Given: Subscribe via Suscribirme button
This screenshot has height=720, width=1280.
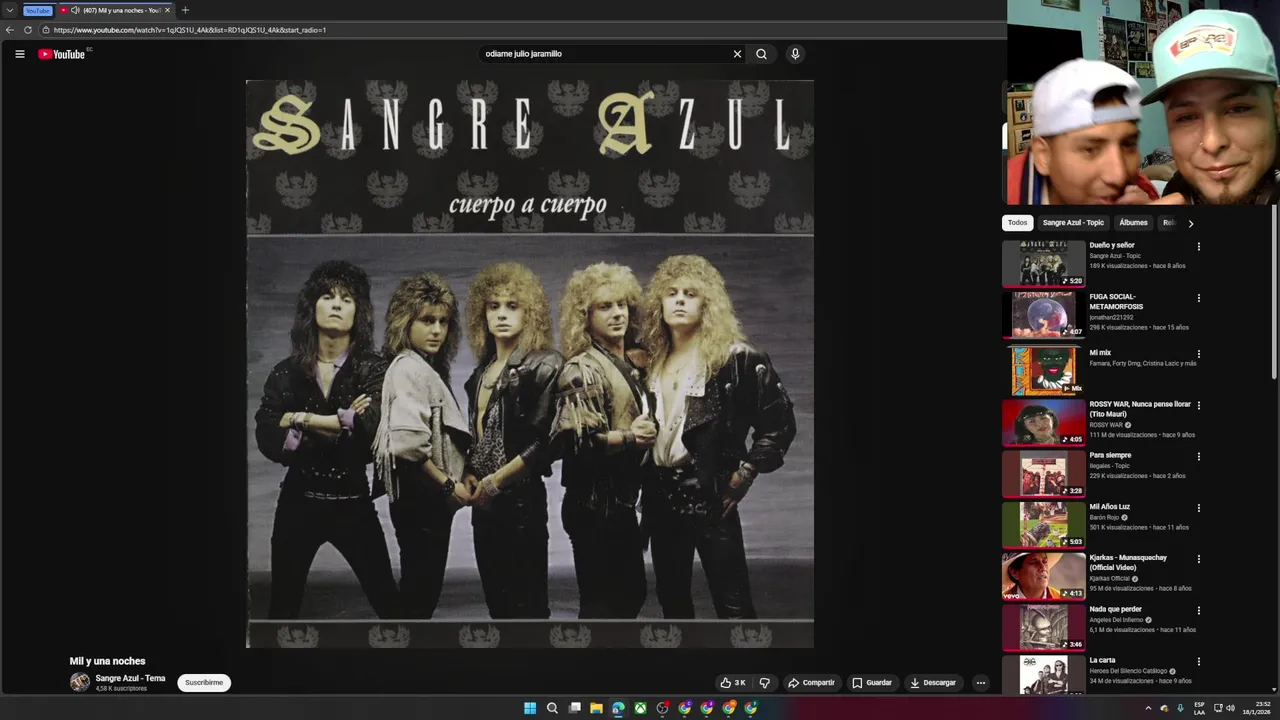Looking at the screenshot, I should [x=204, y=683].
